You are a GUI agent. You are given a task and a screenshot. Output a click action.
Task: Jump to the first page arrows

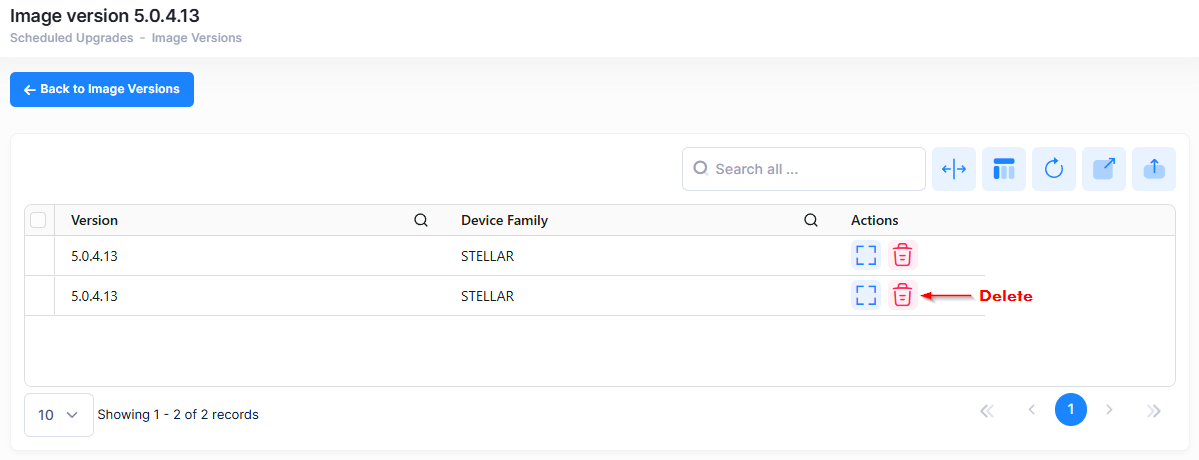[987, 410]
